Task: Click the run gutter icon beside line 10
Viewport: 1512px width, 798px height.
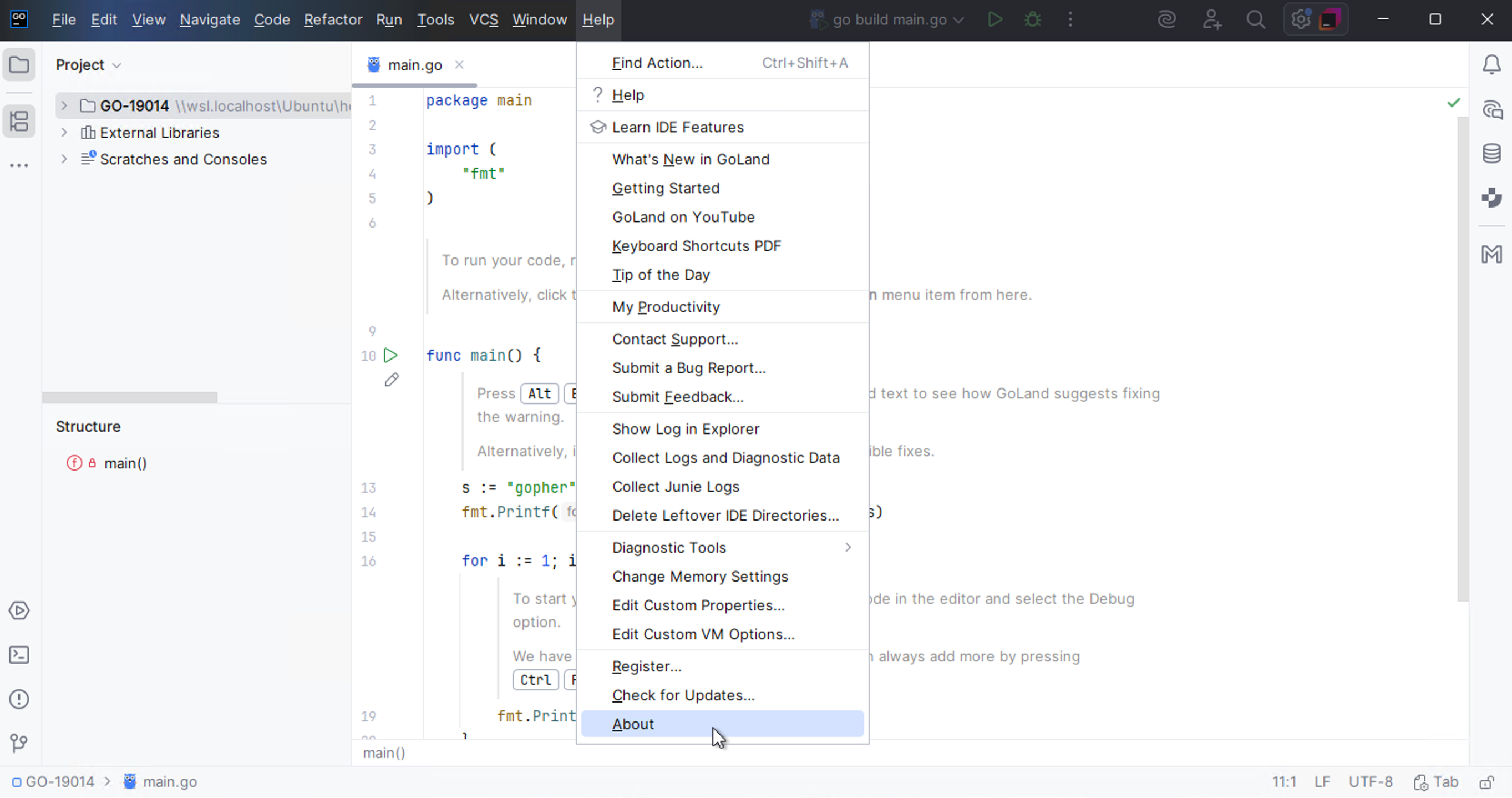Action: coord(390,355)
